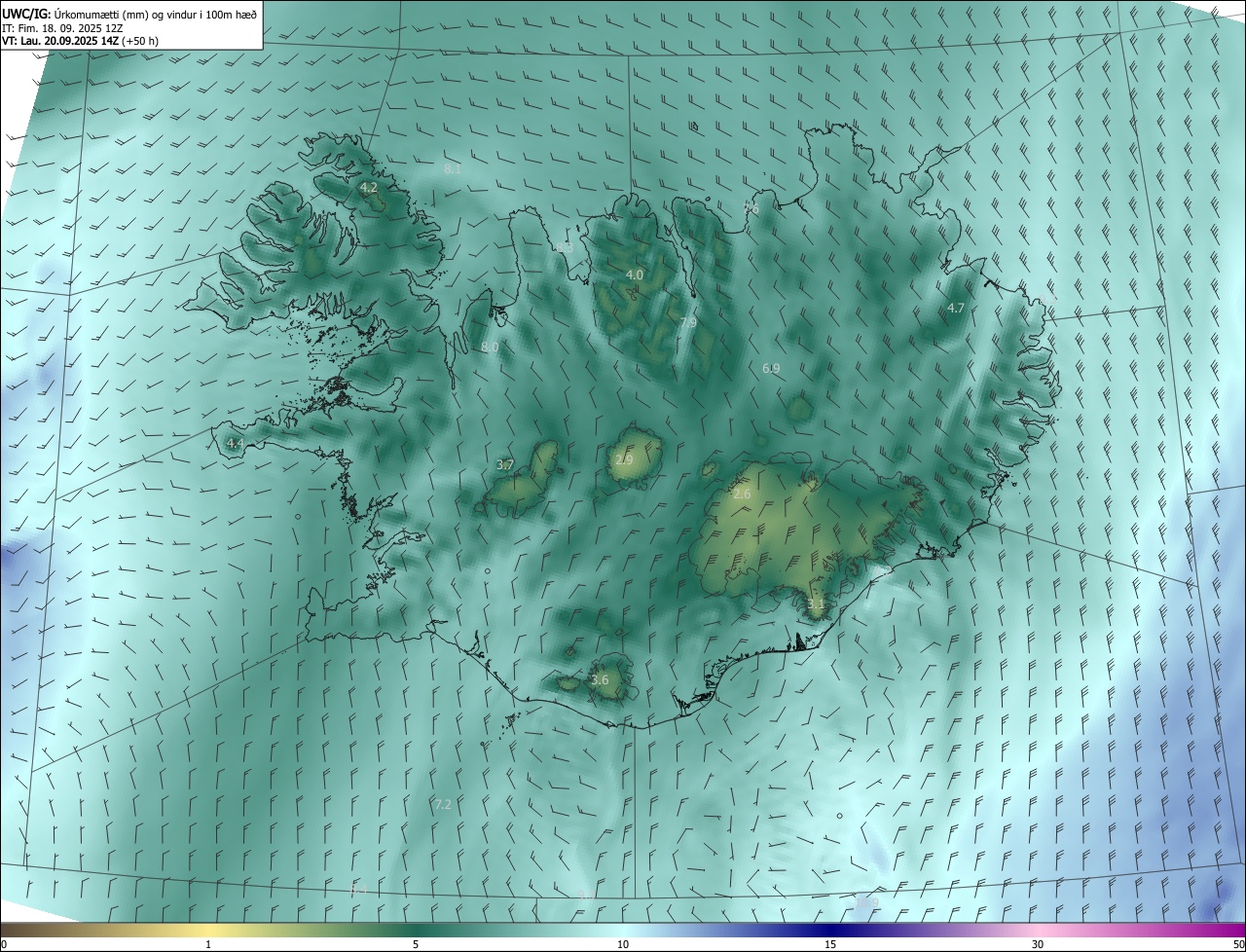
Task: Click the 4.7 value label
Action: coord(956,308)
